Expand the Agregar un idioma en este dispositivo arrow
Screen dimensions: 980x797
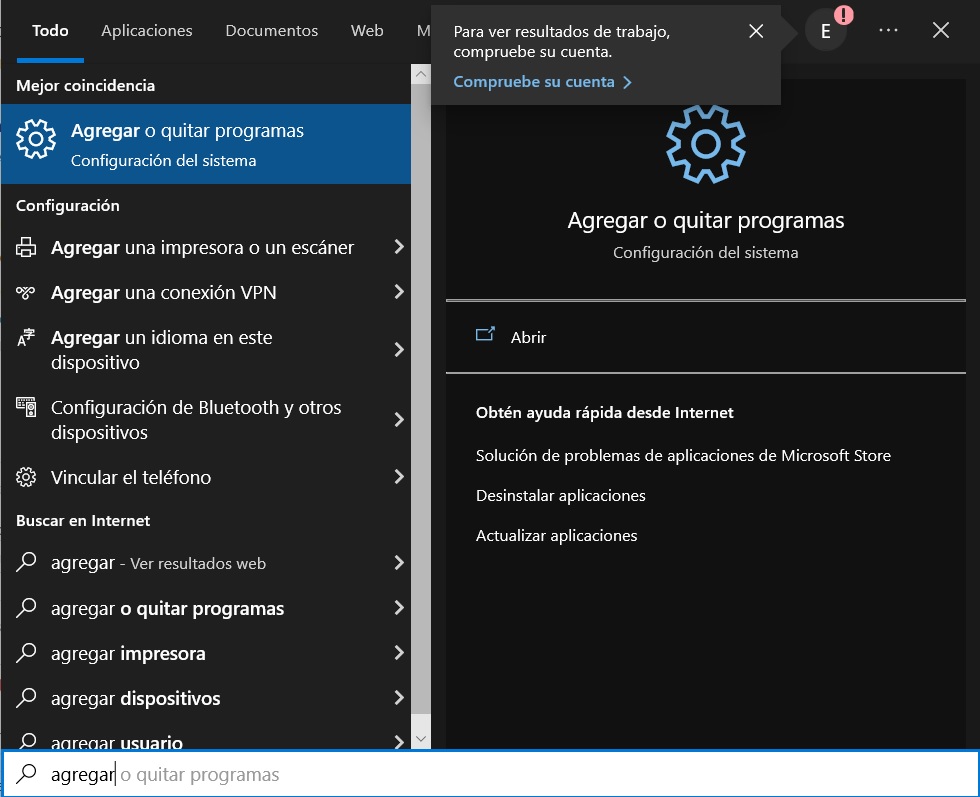point(399,349)
